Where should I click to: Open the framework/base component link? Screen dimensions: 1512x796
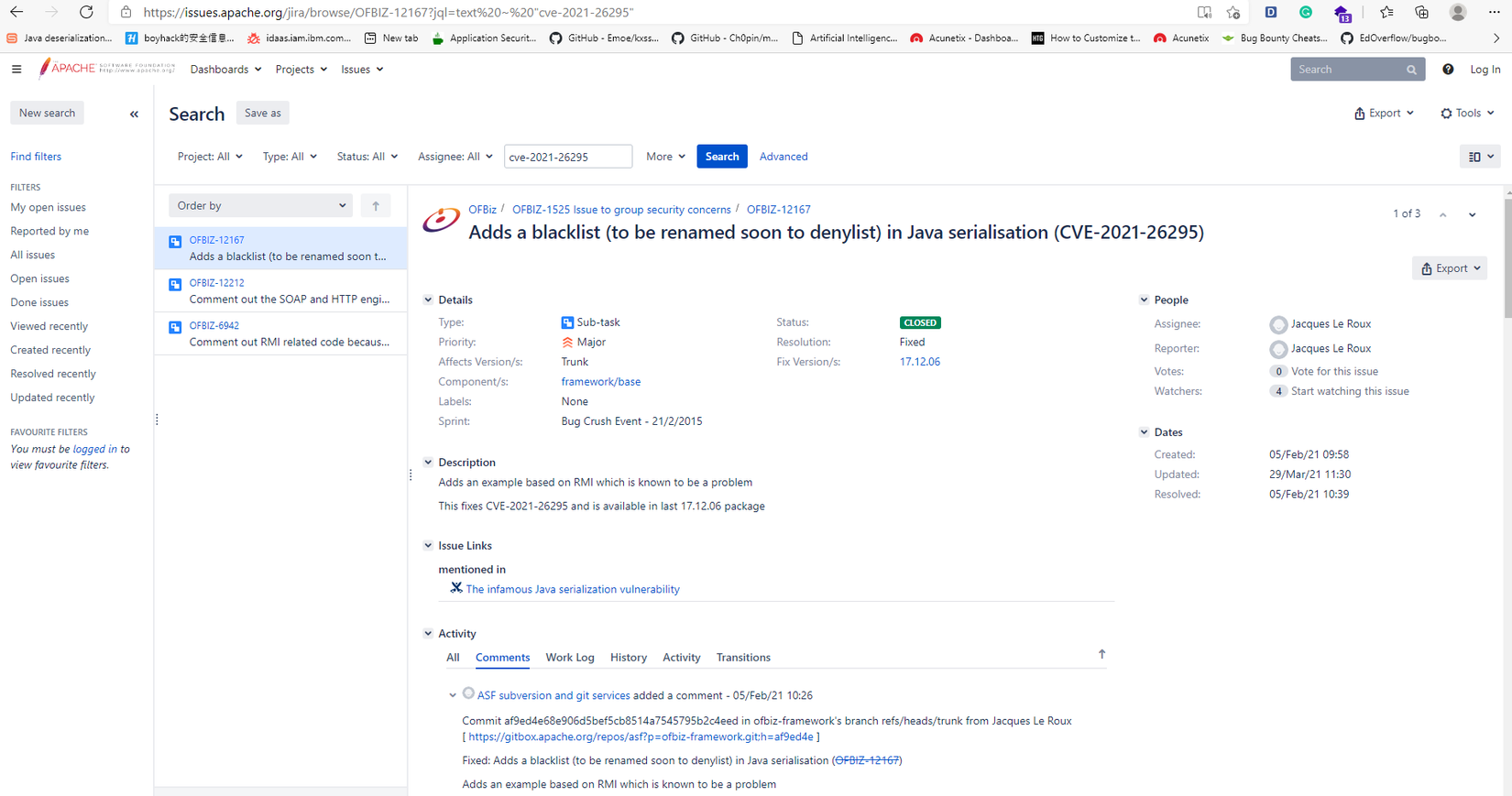pyautogui.click(x=600, y=382)
